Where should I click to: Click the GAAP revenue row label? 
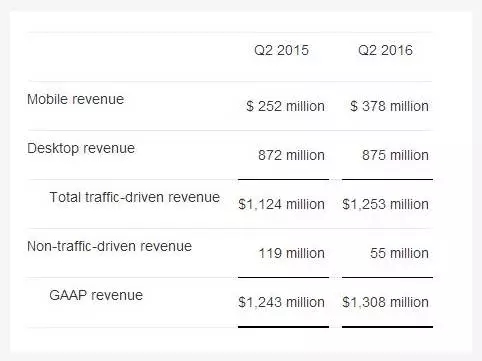tap(96, 295)
